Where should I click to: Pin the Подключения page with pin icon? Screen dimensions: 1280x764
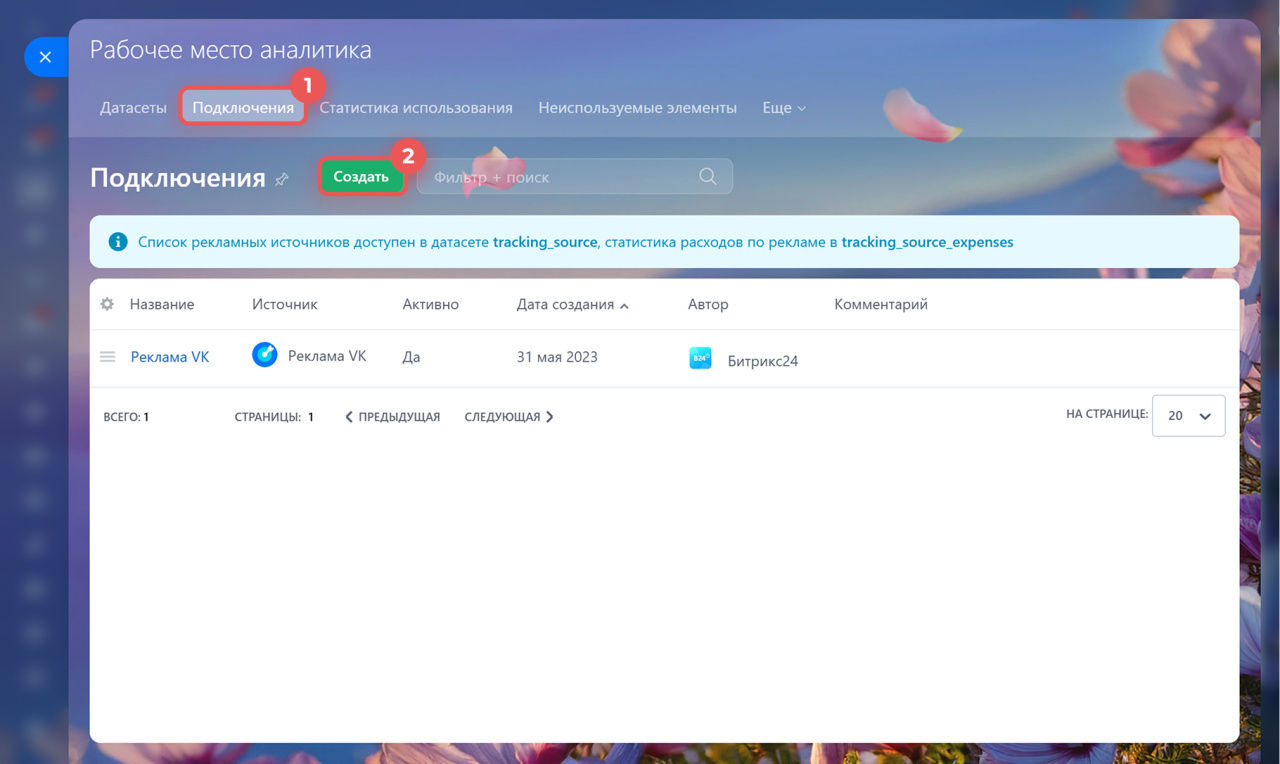click(x=282, y=179)
